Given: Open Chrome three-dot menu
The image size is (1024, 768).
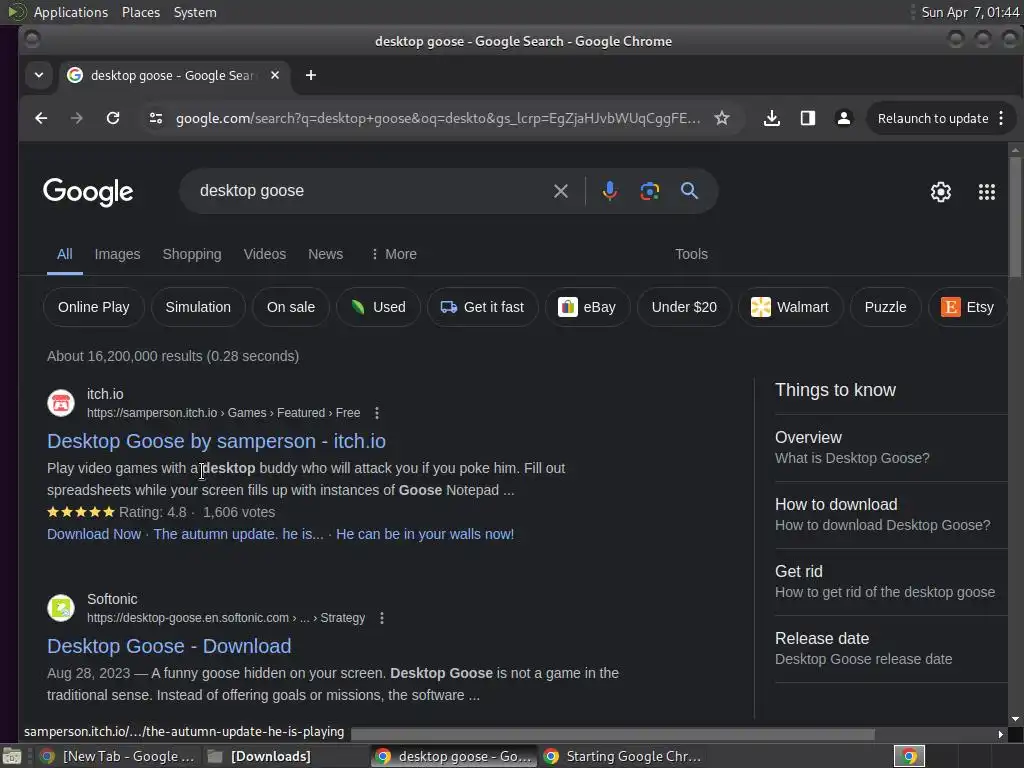Looking at the screenshot, I should 1001,118.
